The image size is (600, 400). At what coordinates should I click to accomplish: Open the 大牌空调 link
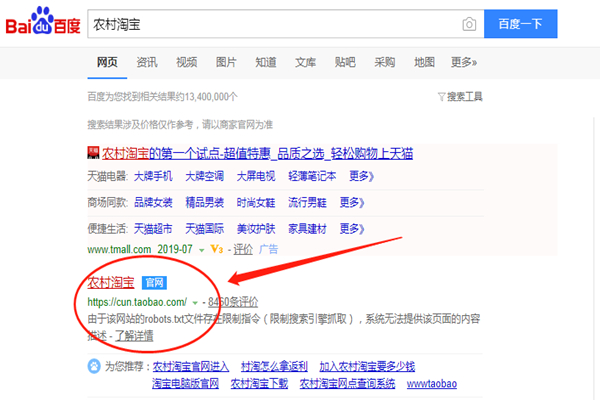click(x=204, y=176)
